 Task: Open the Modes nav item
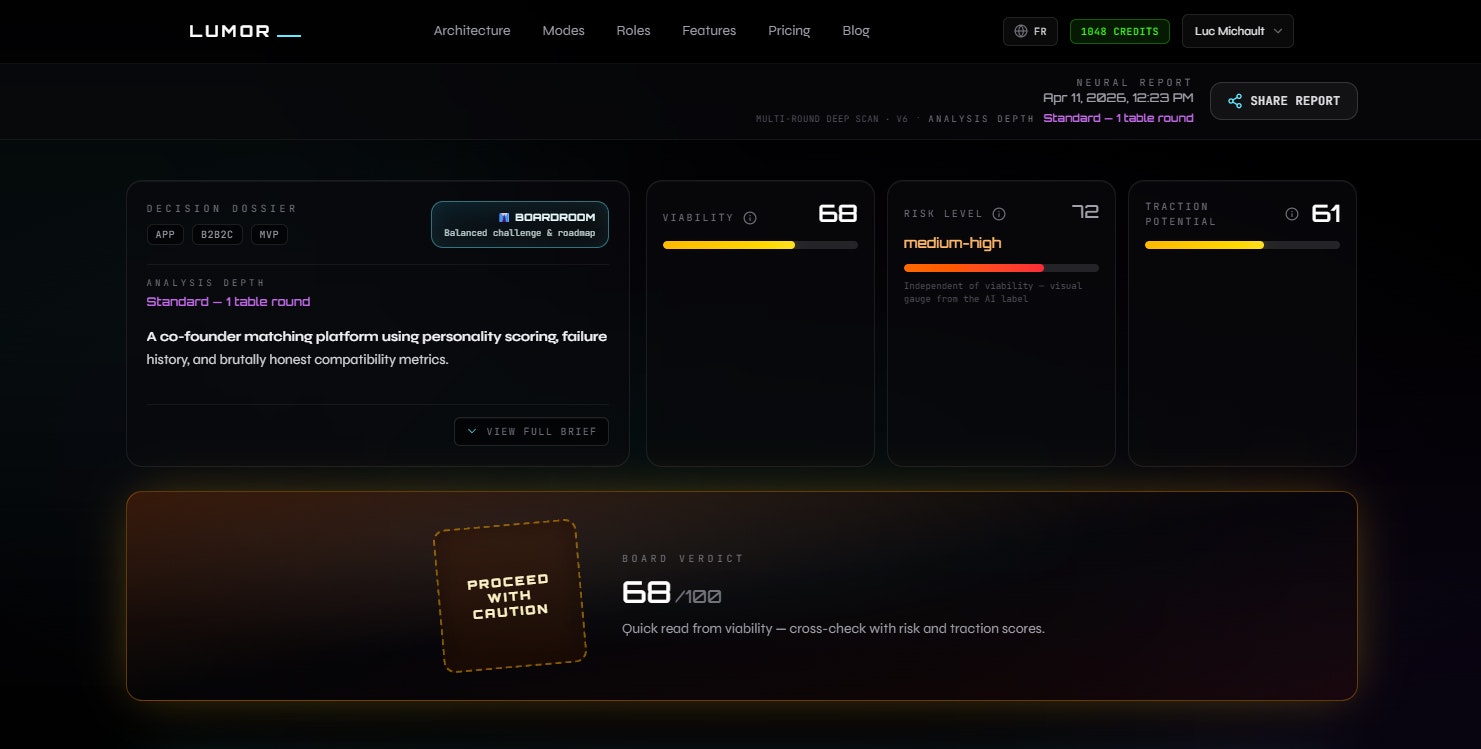coord(563,31)
